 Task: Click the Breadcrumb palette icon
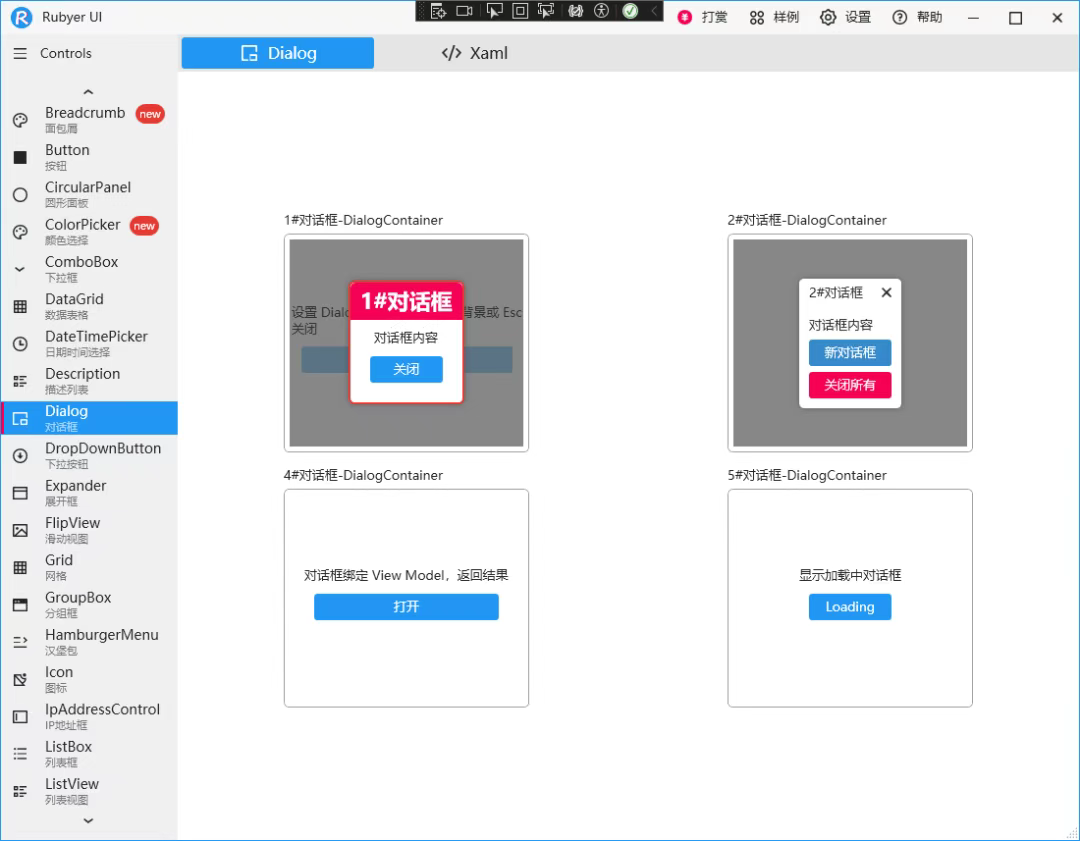pos(20,120)
